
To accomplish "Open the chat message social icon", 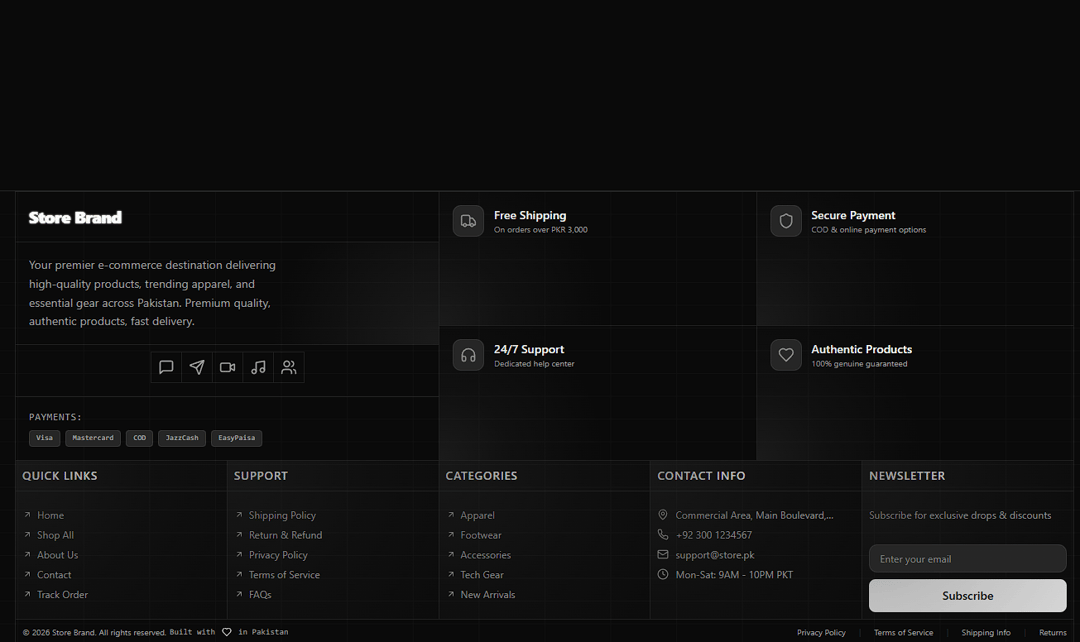I will tap(166, 367).
